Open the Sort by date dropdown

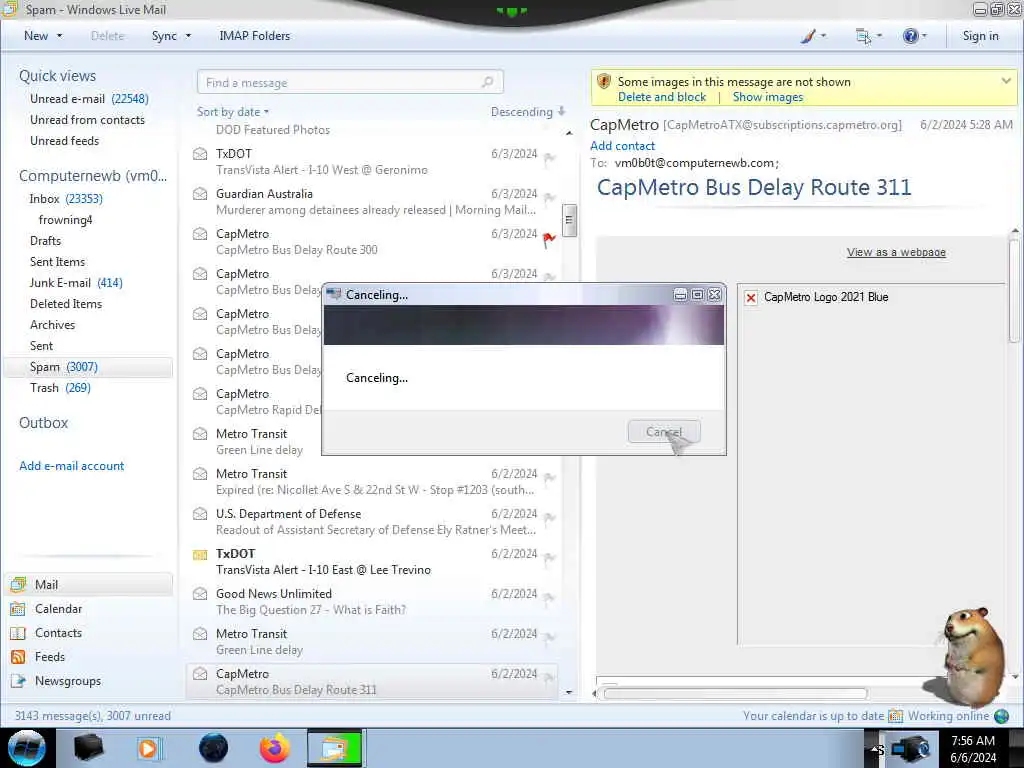click(x=233, y=112)
